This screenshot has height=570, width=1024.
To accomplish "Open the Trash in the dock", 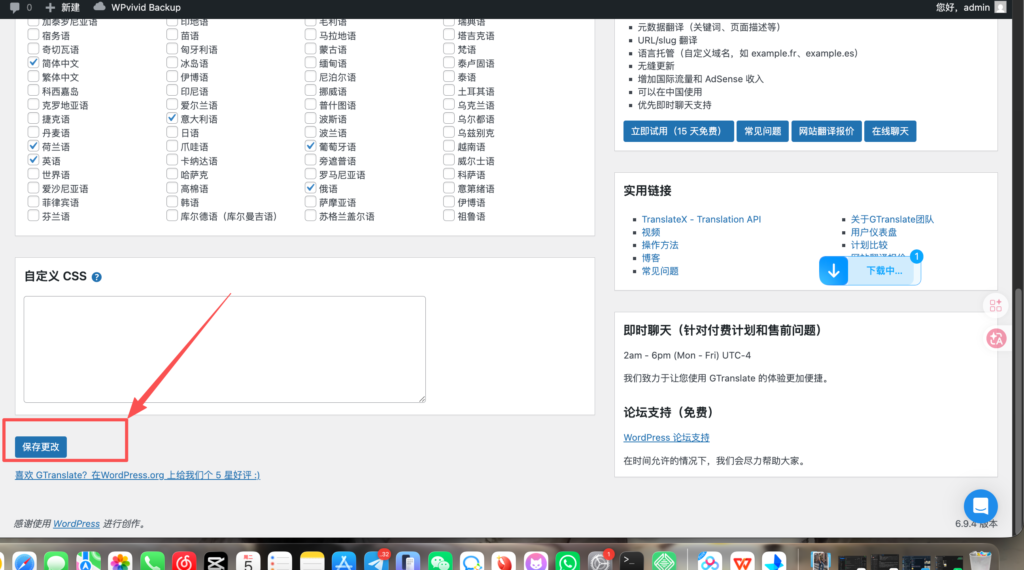I will [980, 562].
